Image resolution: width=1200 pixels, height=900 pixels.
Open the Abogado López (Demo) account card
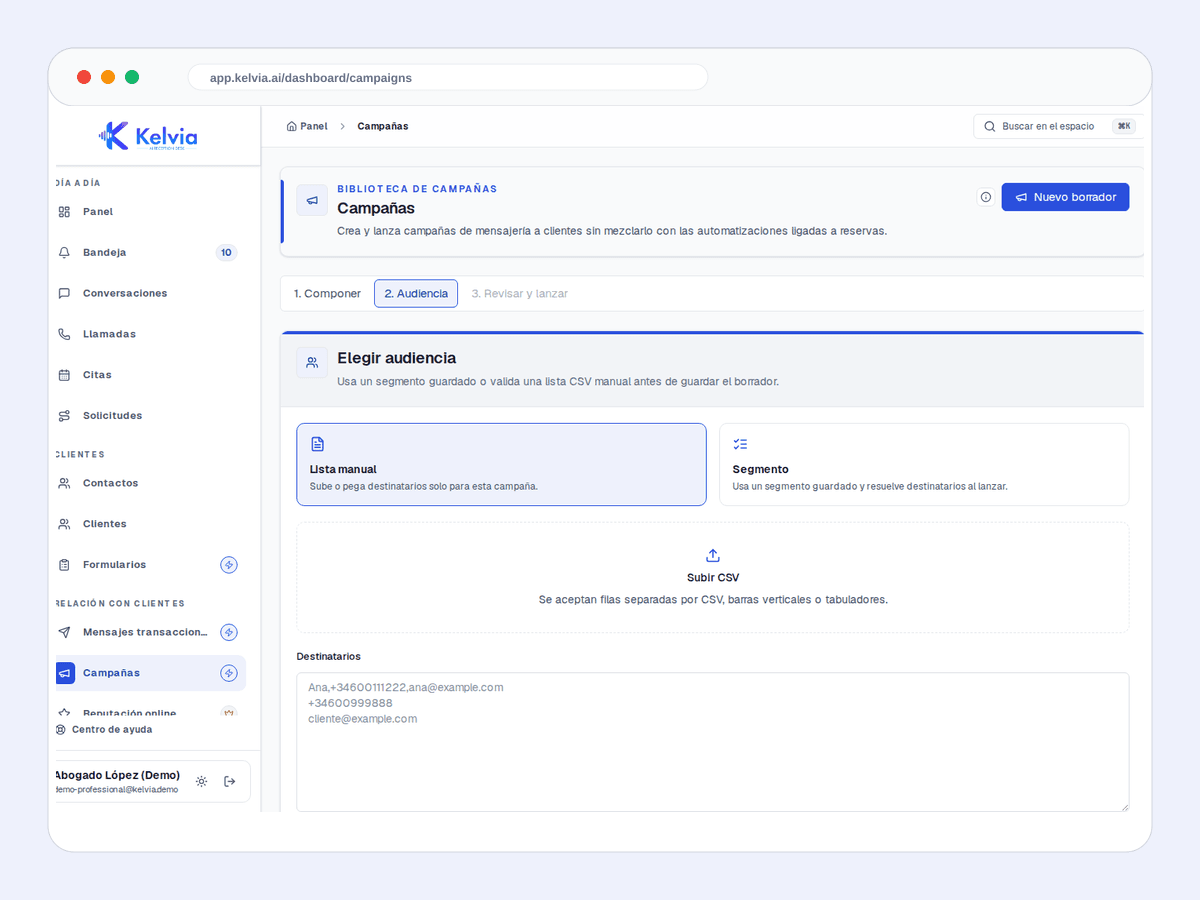[x=152, y=782]
